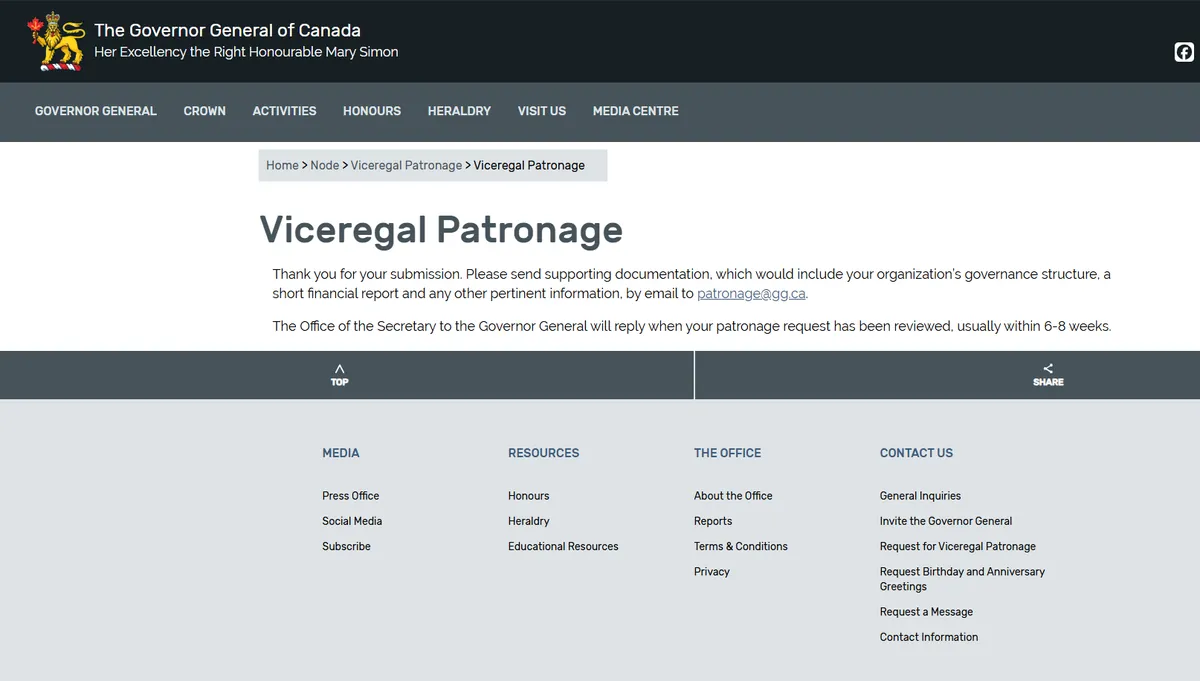Viewport: 1200px width, 681px height.
Task: Open the Activities menu
Action: [284, 111]
